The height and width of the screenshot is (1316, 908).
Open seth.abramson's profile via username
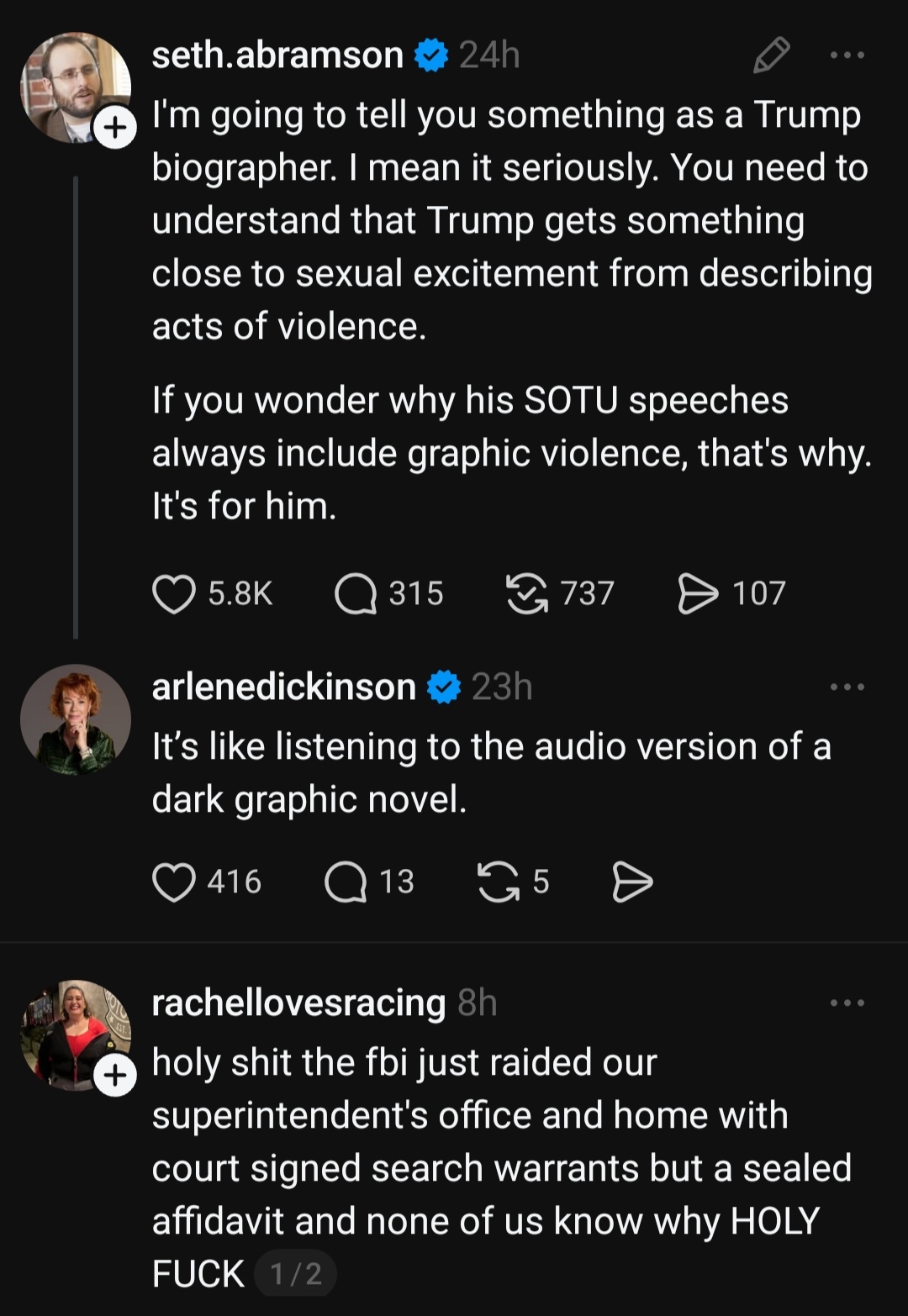pyautogui.click(x=277, y=55)
